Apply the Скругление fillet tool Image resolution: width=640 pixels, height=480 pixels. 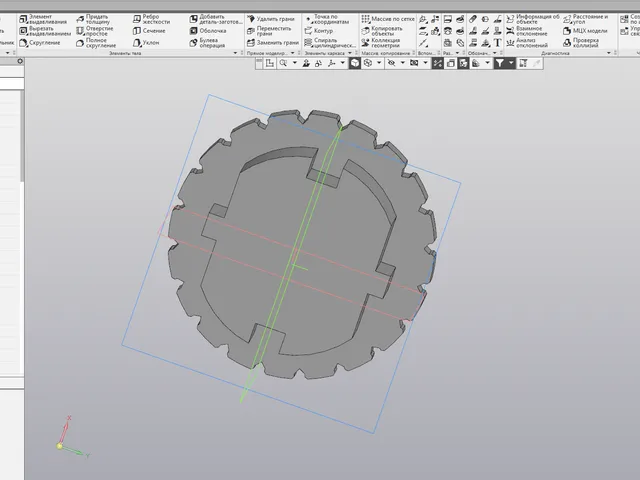click(40, 43)
